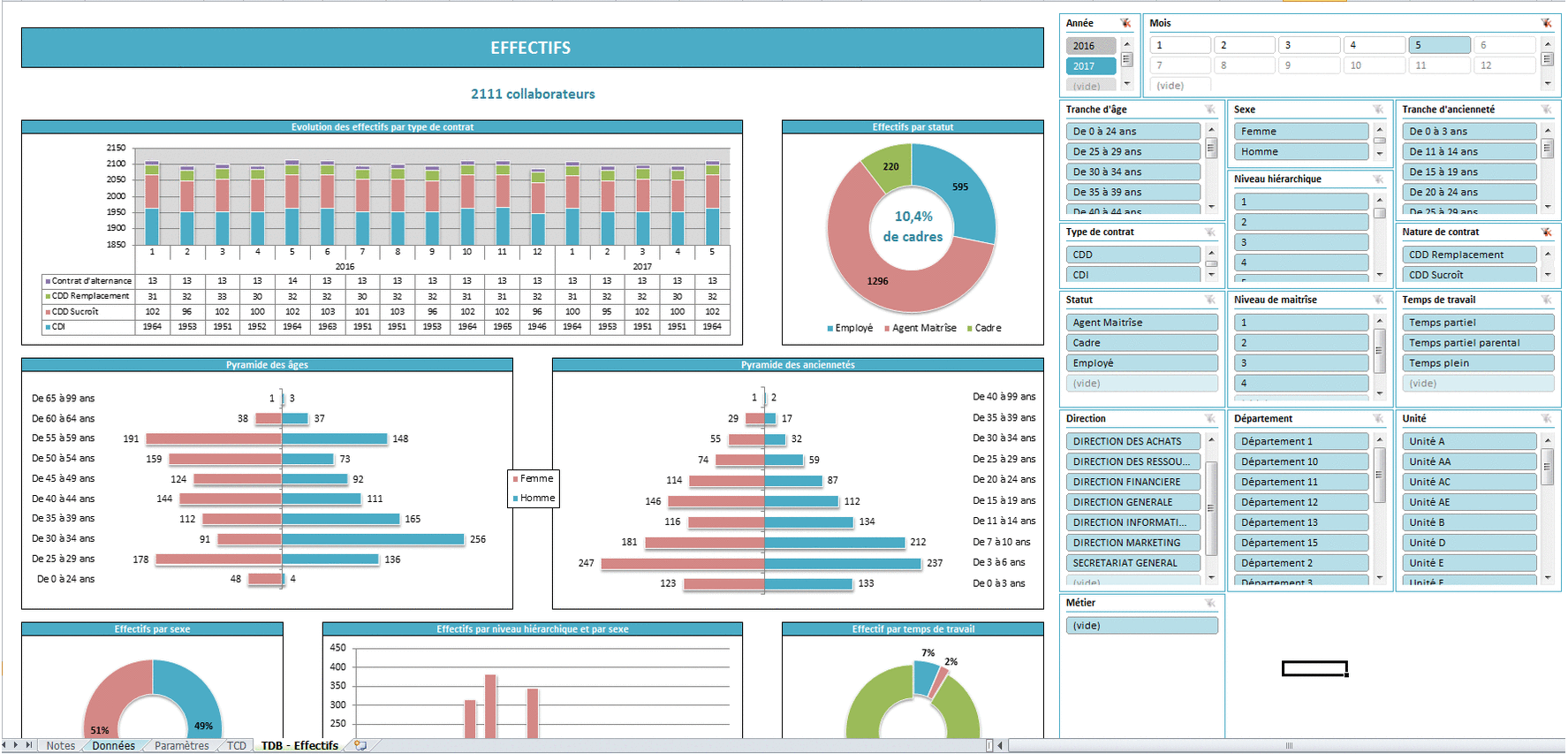
Task: Select Unité AC in Unité slicer
Action: 1469,483
